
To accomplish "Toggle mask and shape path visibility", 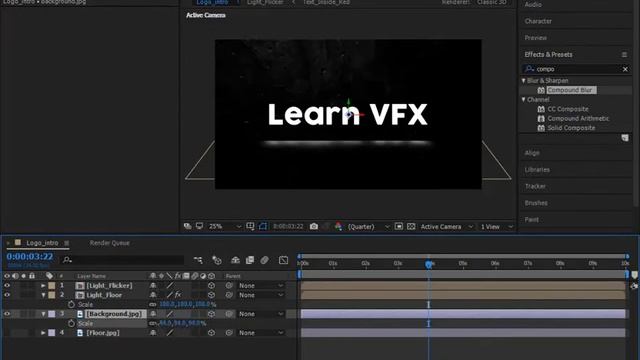I will [263, 226].
